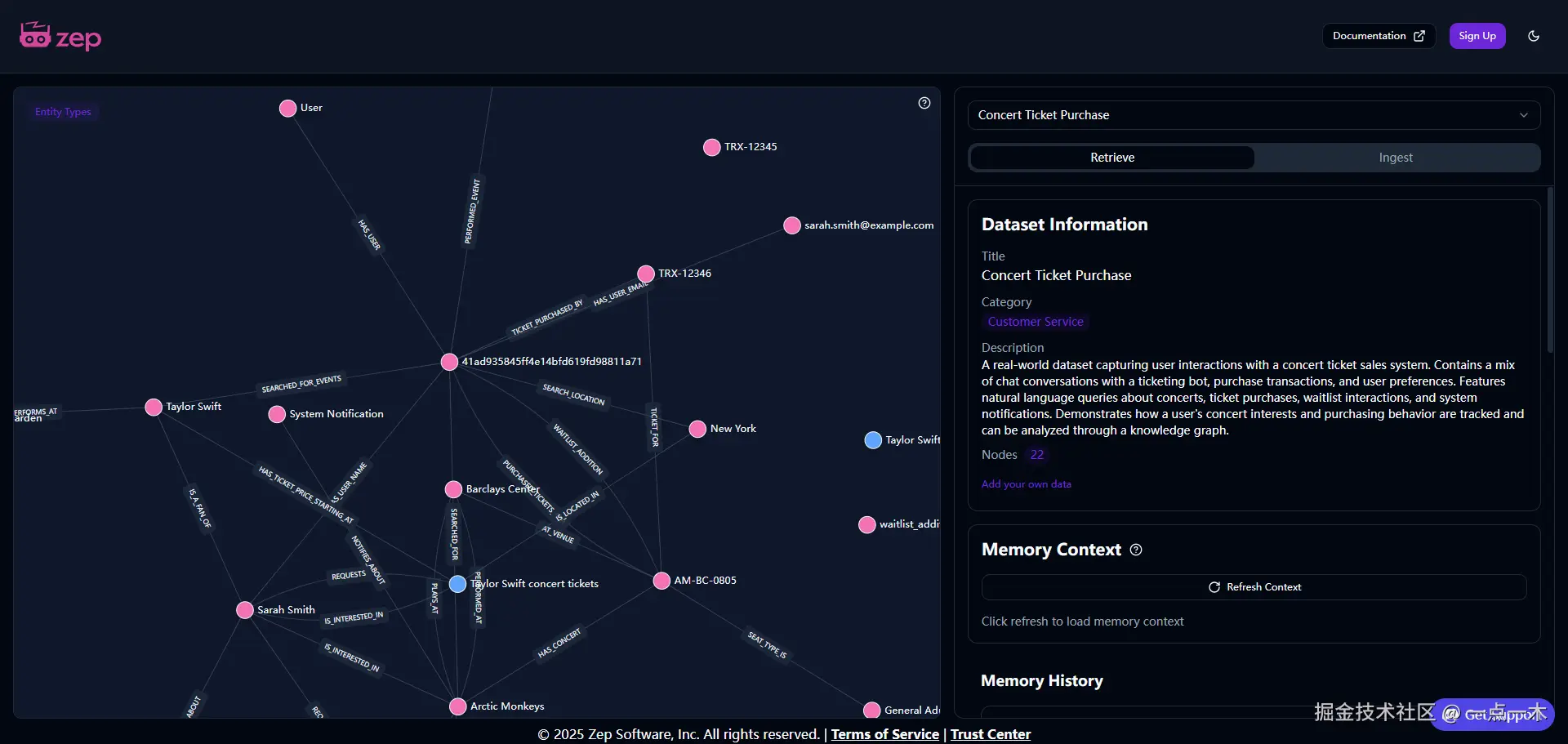Screen dimensions: 1568x744
Task: Click the SEARCH_LOCATION edge label
Action: pyautogui.click(x=574, y=394)
